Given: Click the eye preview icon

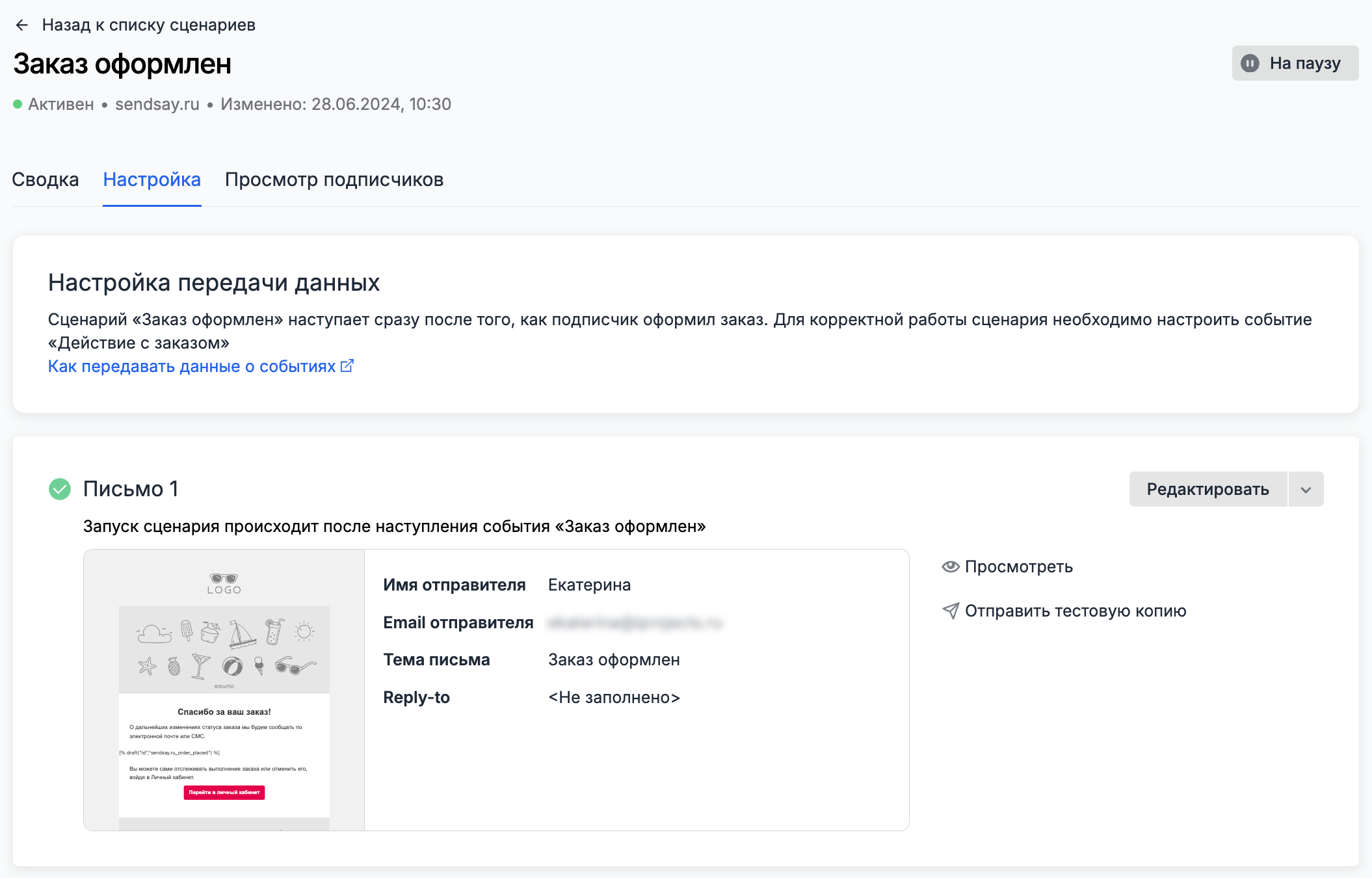Looking at the screenshot, I should pyautogui.click(x=951, y=566).
